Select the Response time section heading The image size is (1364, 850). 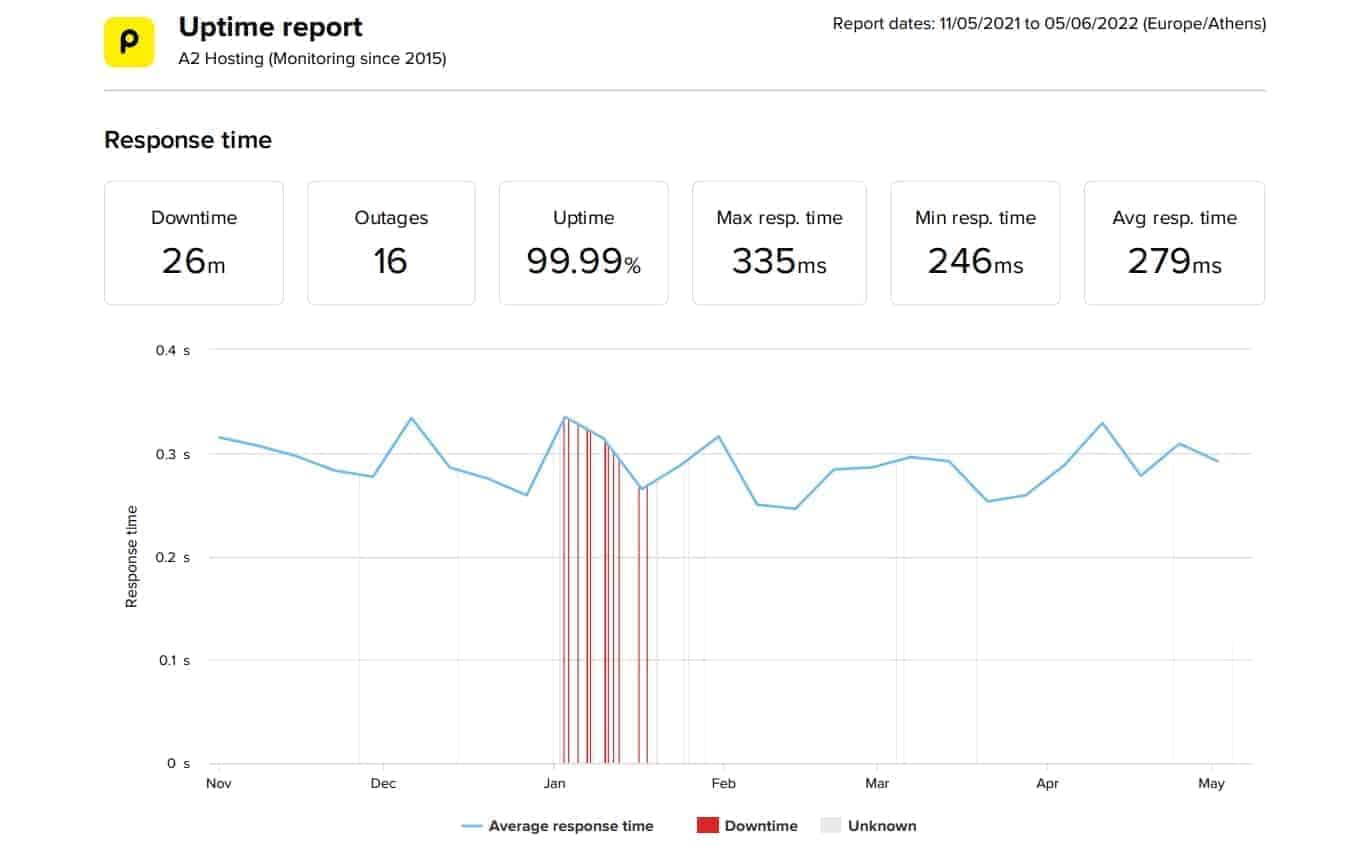point(188,140)
